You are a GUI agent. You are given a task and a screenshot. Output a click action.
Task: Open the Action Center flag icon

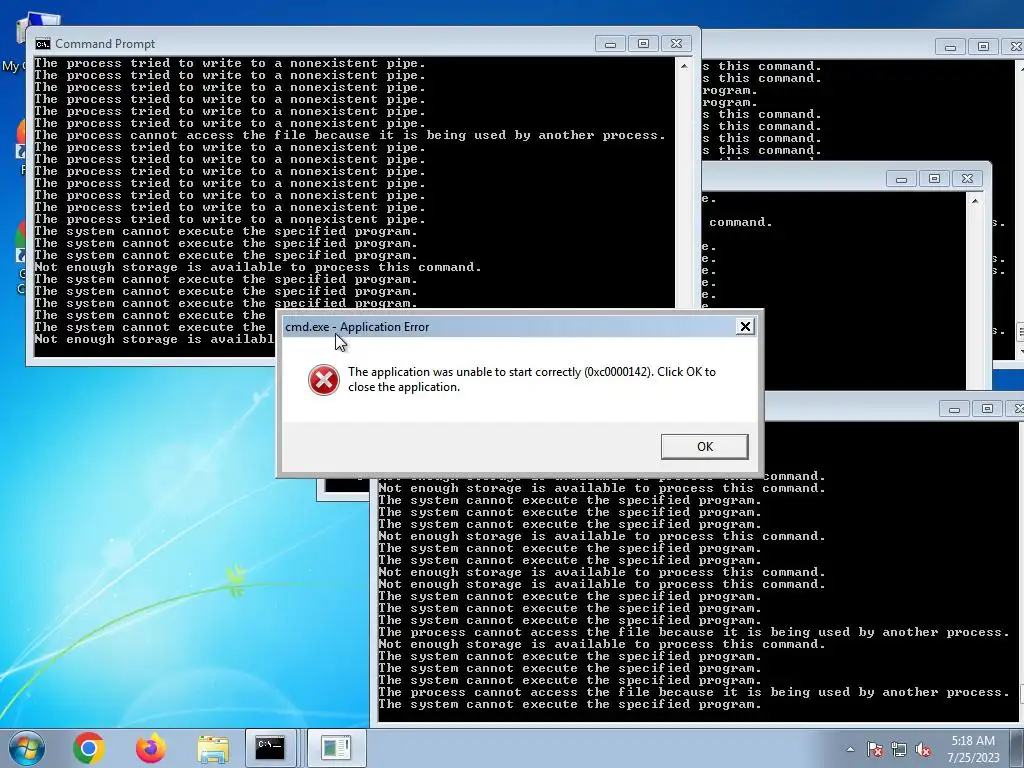point(874,749)
